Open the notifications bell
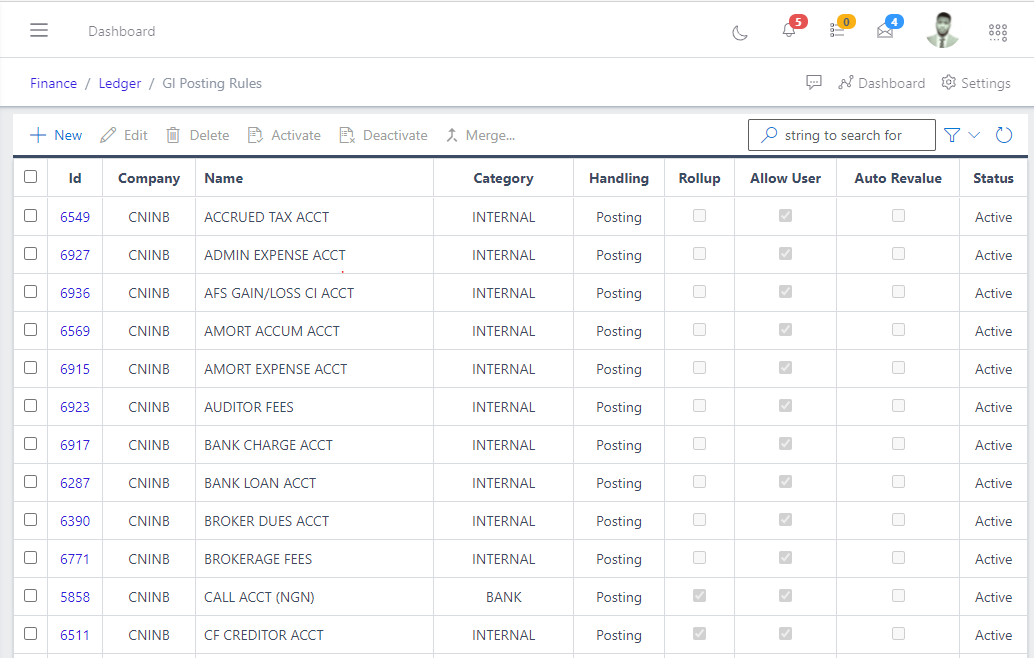 pyautogui.click(x=787, y=32)
